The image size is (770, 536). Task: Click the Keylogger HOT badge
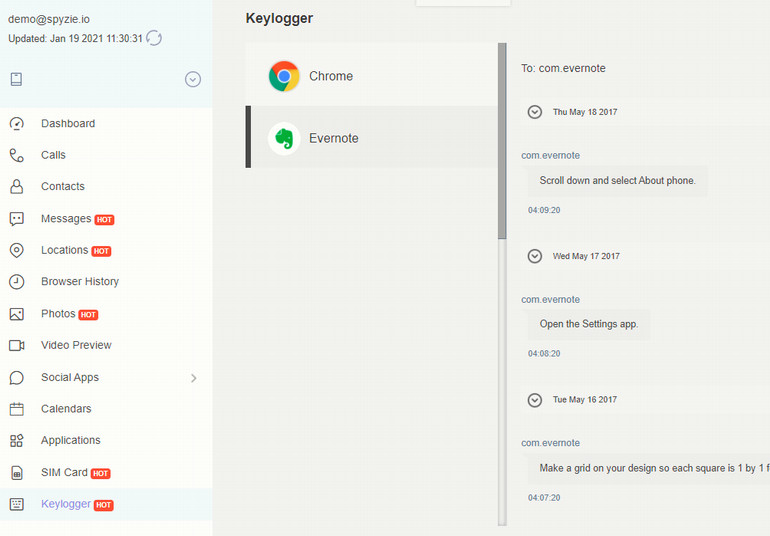click(x=104, y=505)
